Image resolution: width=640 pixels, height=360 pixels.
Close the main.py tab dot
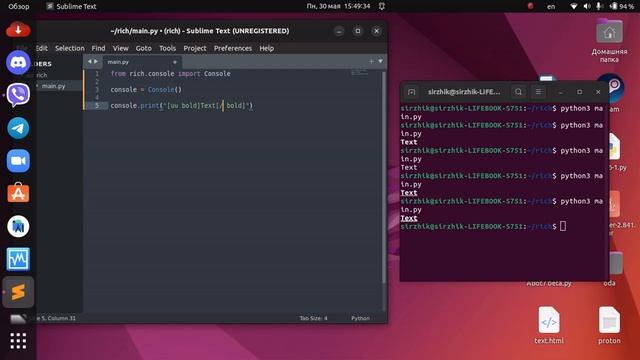click(175, 62)
